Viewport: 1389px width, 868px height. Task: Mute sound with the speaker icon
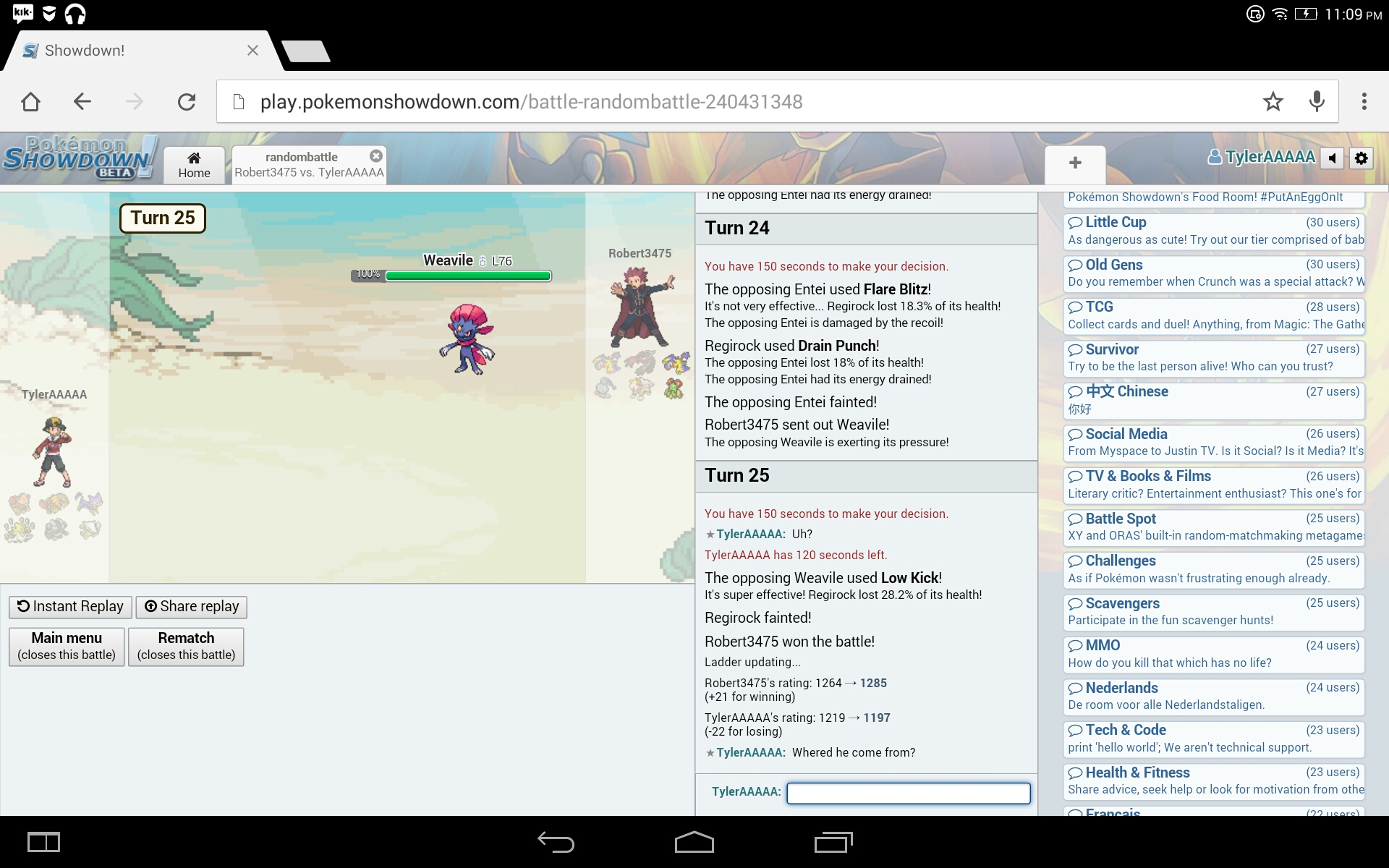coord(1332,158)
